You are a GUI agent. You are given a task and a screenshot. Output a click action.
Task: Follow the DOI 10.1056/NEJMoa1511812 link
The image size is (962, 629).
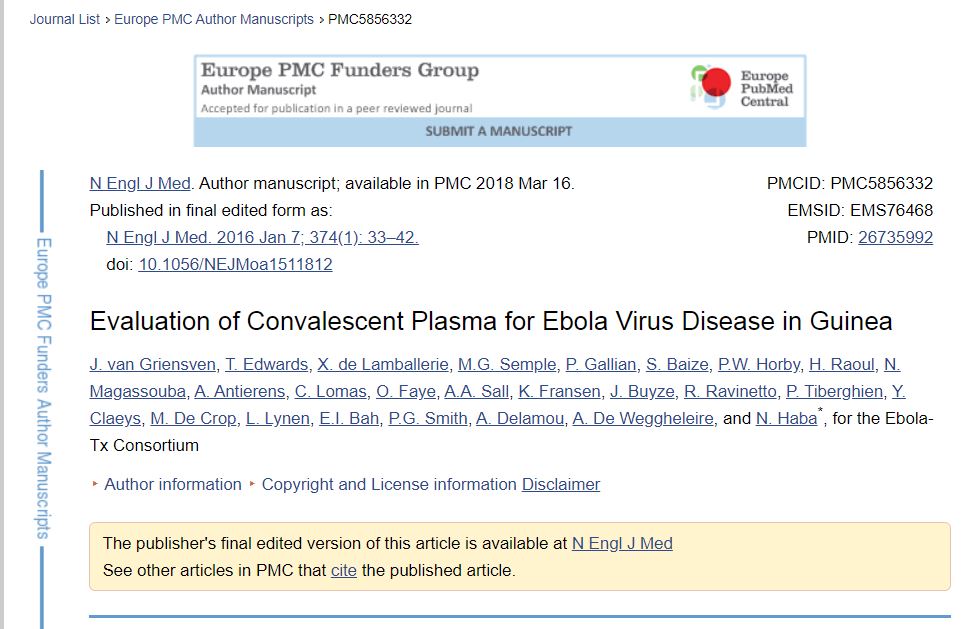point(235,265)
